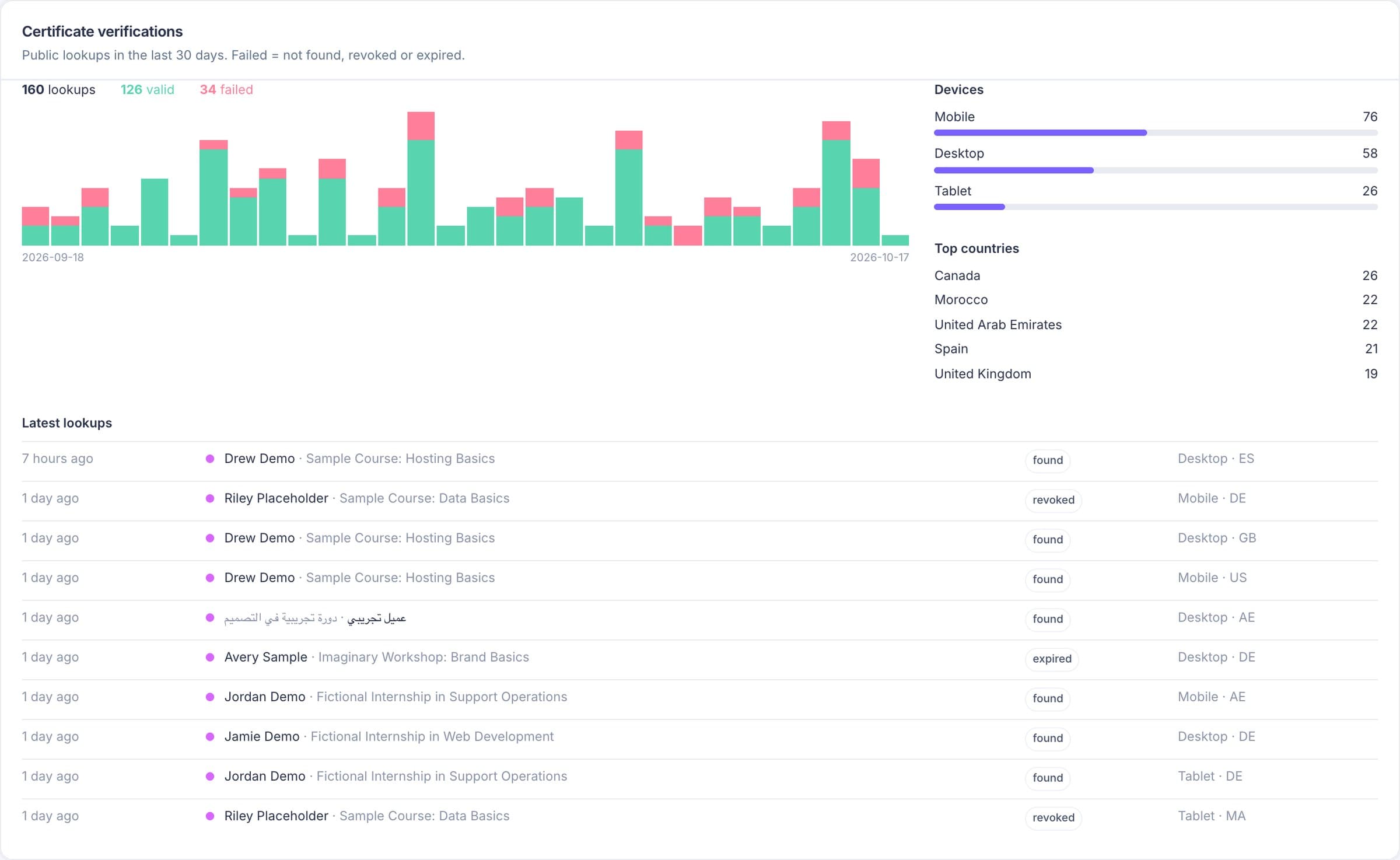Click the '2026-09-18' chart start date
The width and height of the screenshot is (1400, 860).
(52, 257)
